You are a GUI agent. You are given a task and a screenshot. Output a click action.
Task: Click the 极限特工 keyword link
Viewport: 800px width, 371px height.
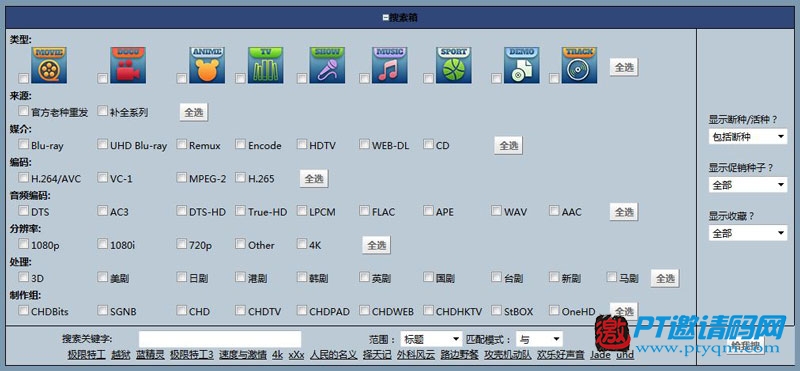coord(86,355)
